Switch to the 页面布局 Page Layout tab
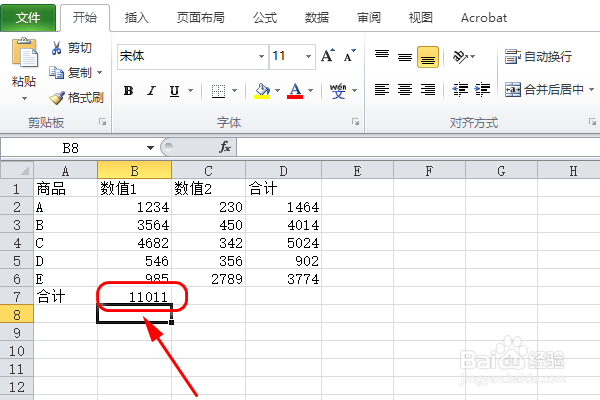 [201, 18]
